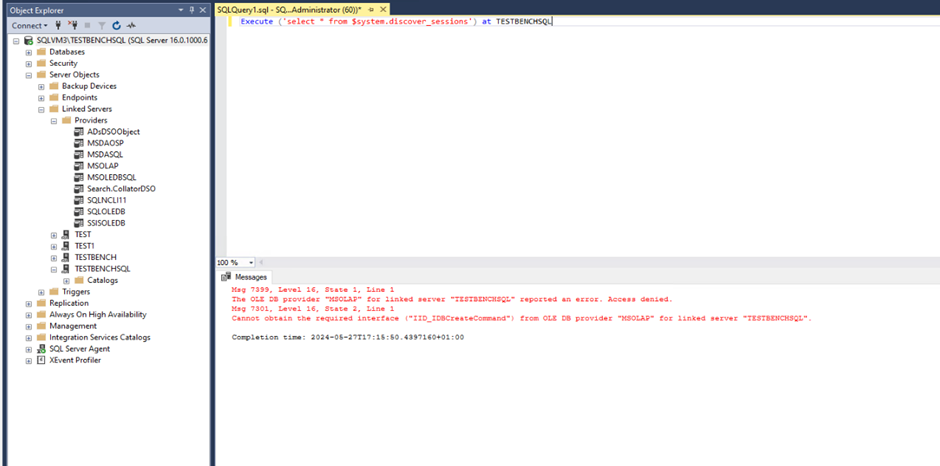This screenshot has height=466, width=940.
Task: Expand the TEST linked server
Action: (53, 234)
